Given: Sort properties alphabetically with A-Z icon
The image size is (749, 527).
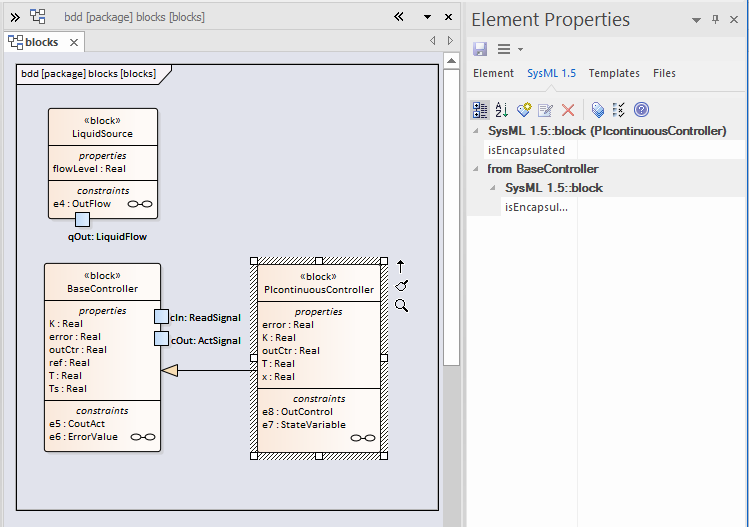Looking at the screenshot, I should coord(502,110).
